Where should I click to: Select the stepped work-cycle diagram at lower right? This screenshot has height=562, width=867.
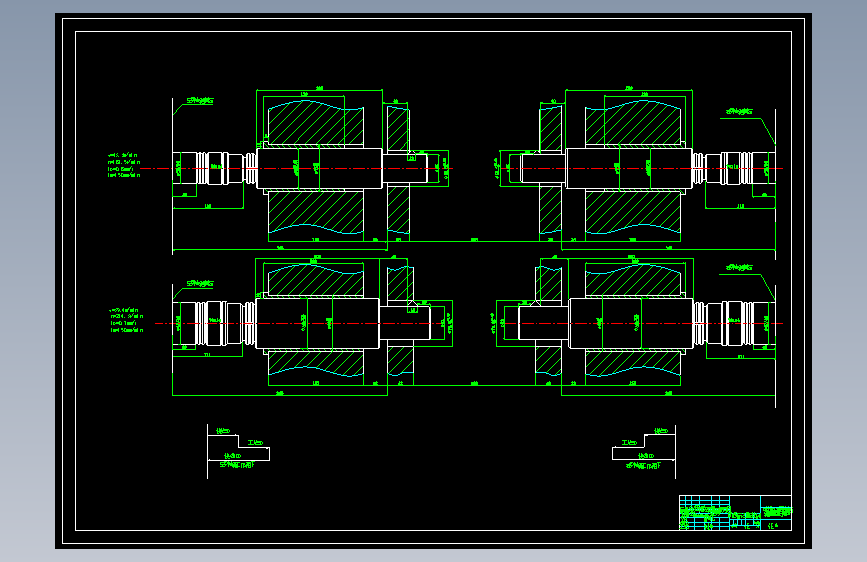(x=644, y=451)
